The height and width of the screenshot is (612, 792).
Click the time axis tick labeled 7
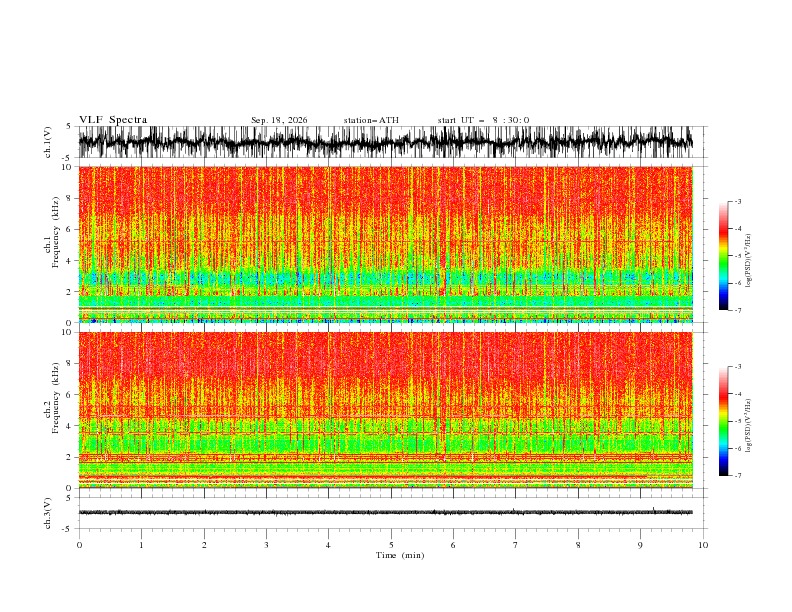(x=516, y=545)
